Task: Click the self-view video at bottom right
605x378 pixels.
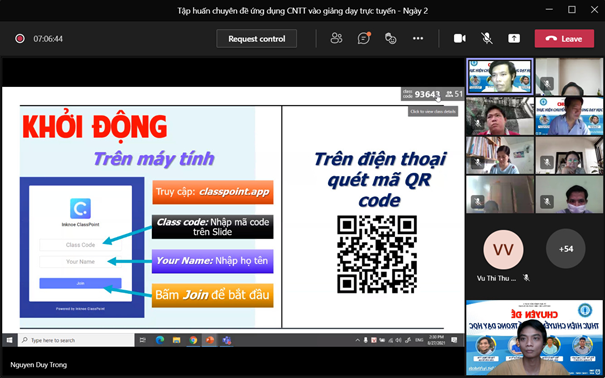Action: point(534,338)
